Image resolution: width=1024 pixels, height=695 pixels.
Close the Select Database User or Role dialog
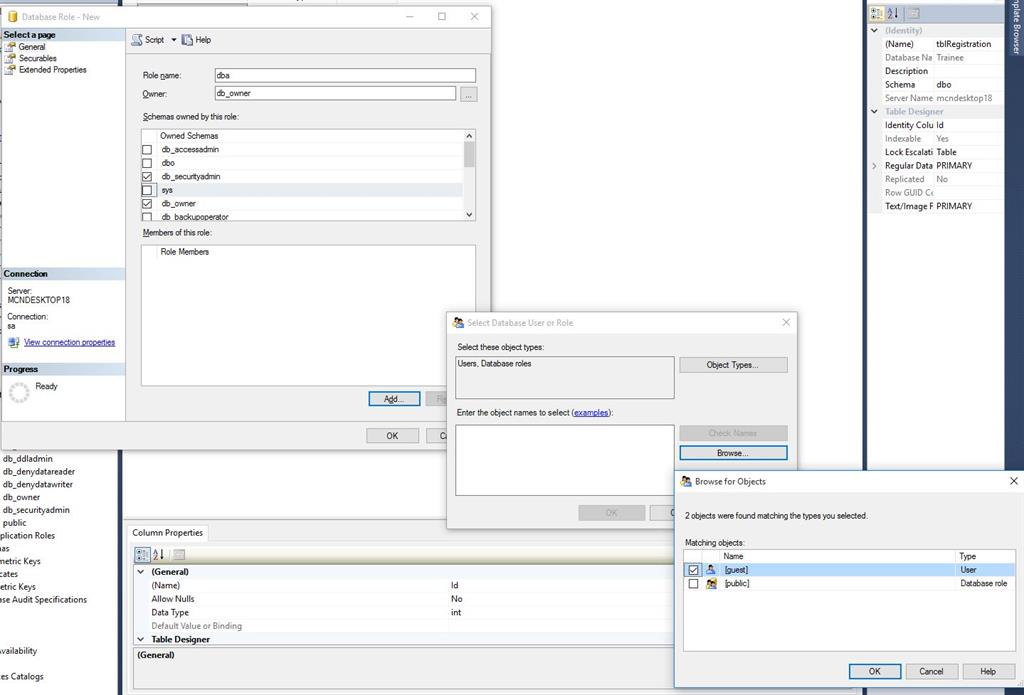[x=786, y=323]
